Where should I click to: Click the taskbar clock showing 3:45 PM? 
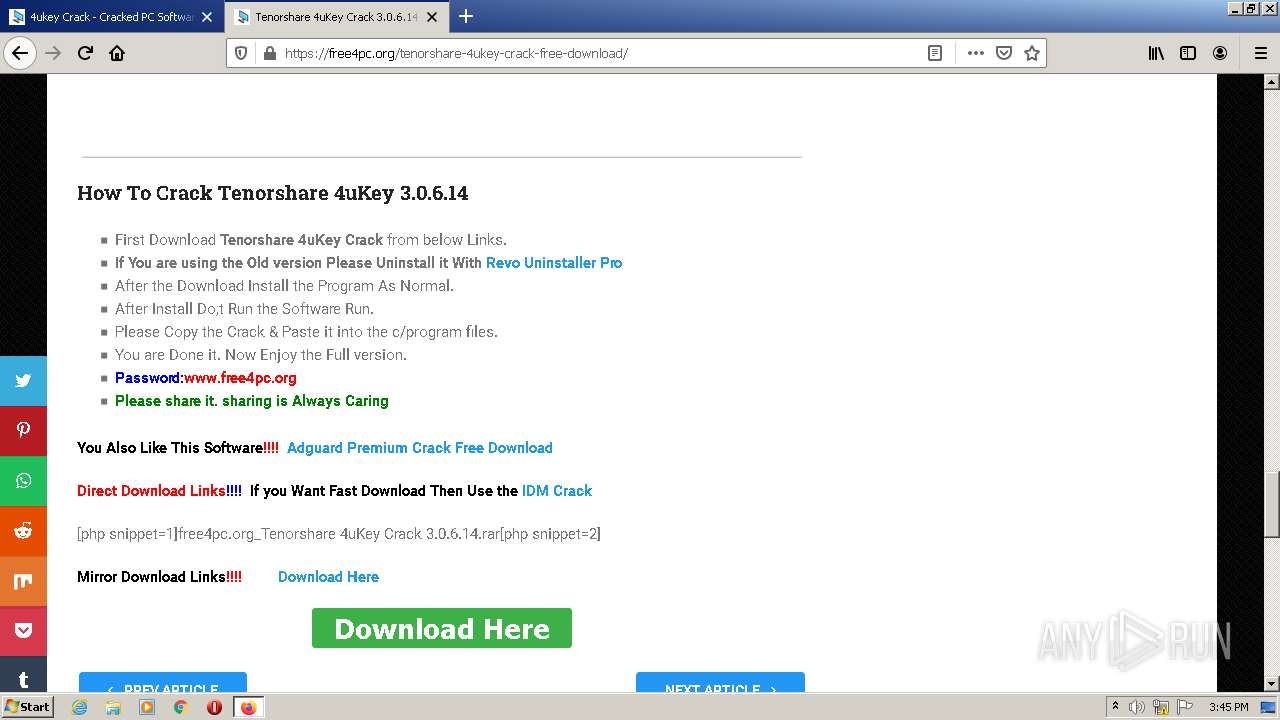tap(1228, 707)
